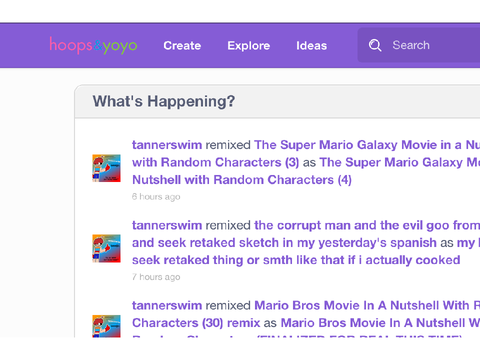Open tannerswim profile in Super Mario Galaxy entry

(167, 145)
